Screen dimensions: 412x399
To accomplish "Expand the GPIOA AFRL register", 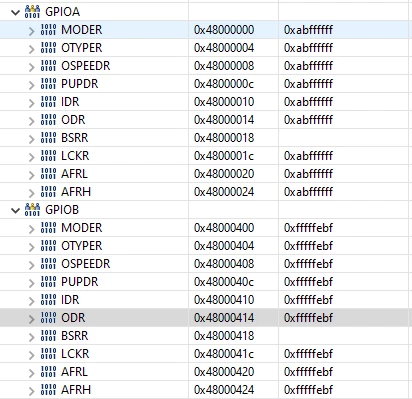I will pos(32,175).
